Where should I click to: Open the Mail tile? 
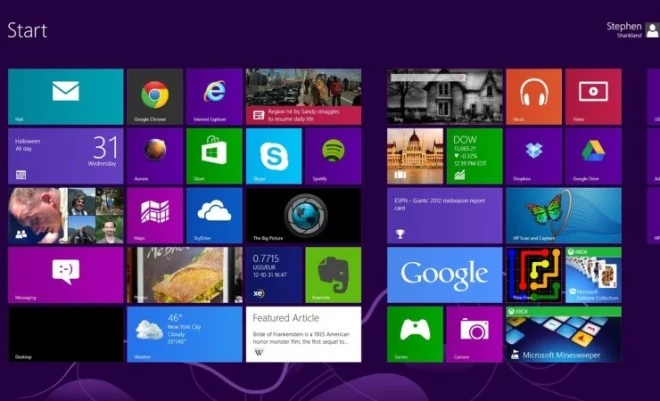point(66,97)
